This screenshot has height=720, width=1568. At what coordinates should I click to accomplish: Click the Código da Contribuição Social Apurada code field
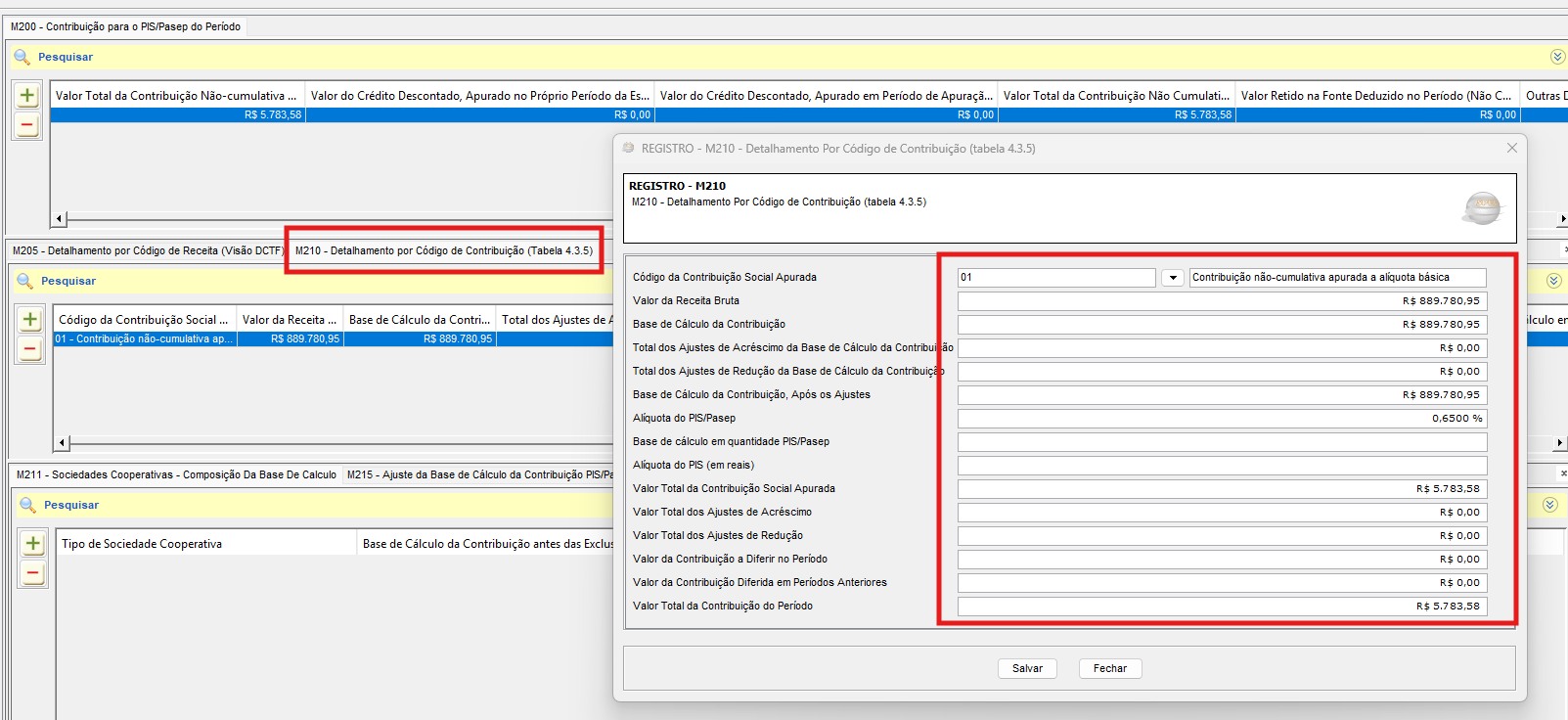tap(1056, 278)
